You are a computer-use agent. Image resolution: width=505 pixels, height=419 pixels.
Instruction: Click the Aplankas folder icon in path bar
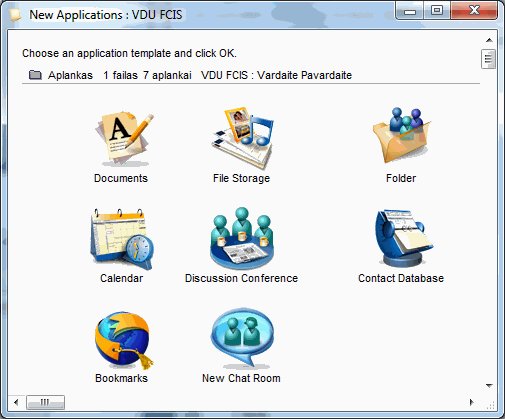[35, 75]
